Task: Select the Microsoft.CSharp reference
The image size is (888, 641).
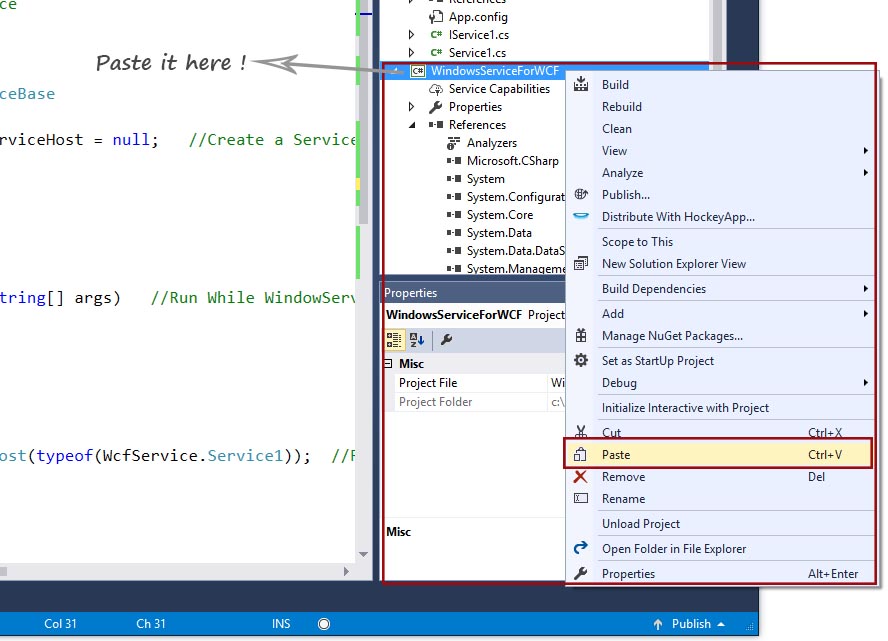Action: [513, 161]
